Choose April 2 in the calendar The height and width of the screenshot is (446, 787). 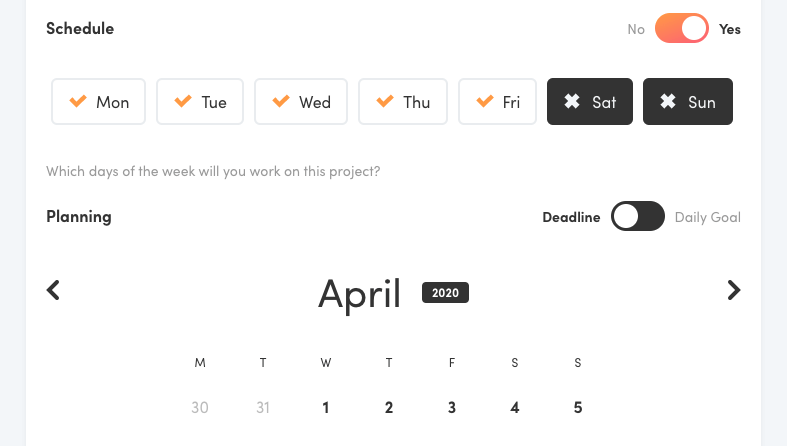click(x=389, y=407)
